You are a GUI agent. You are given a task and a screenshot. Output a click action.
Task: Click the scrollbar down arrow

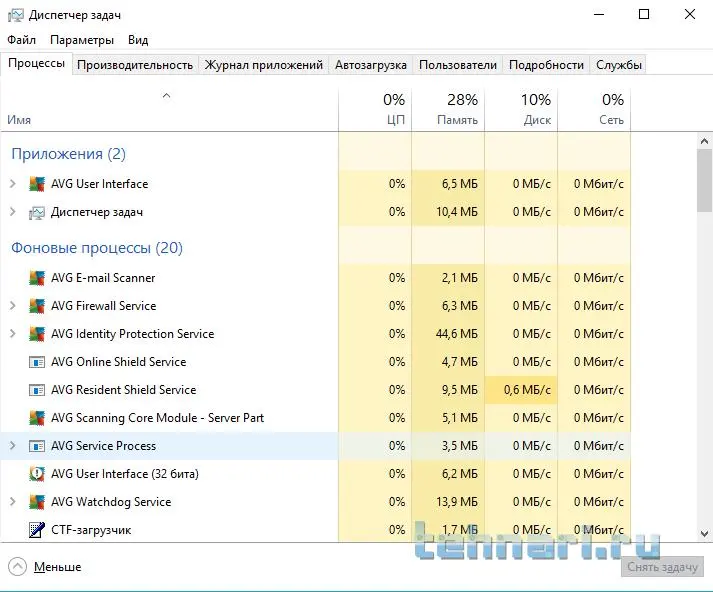coord(704,533)
